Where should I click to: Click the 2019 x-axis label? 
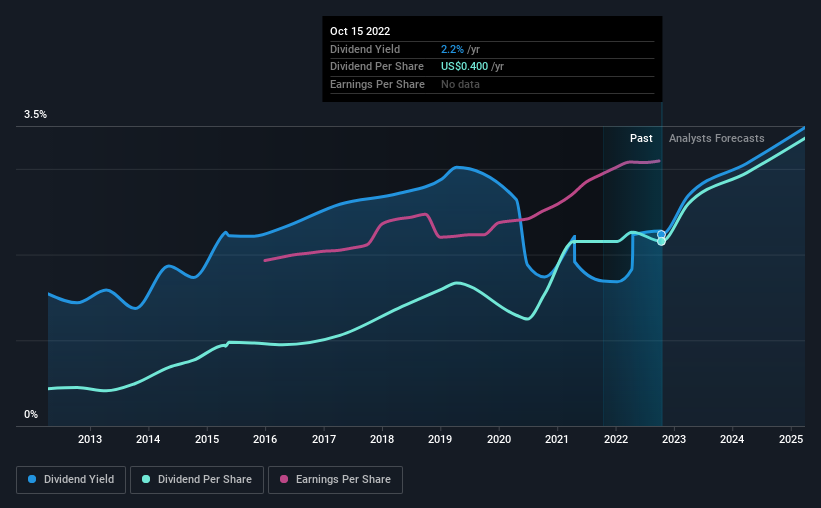click(440, 439)
